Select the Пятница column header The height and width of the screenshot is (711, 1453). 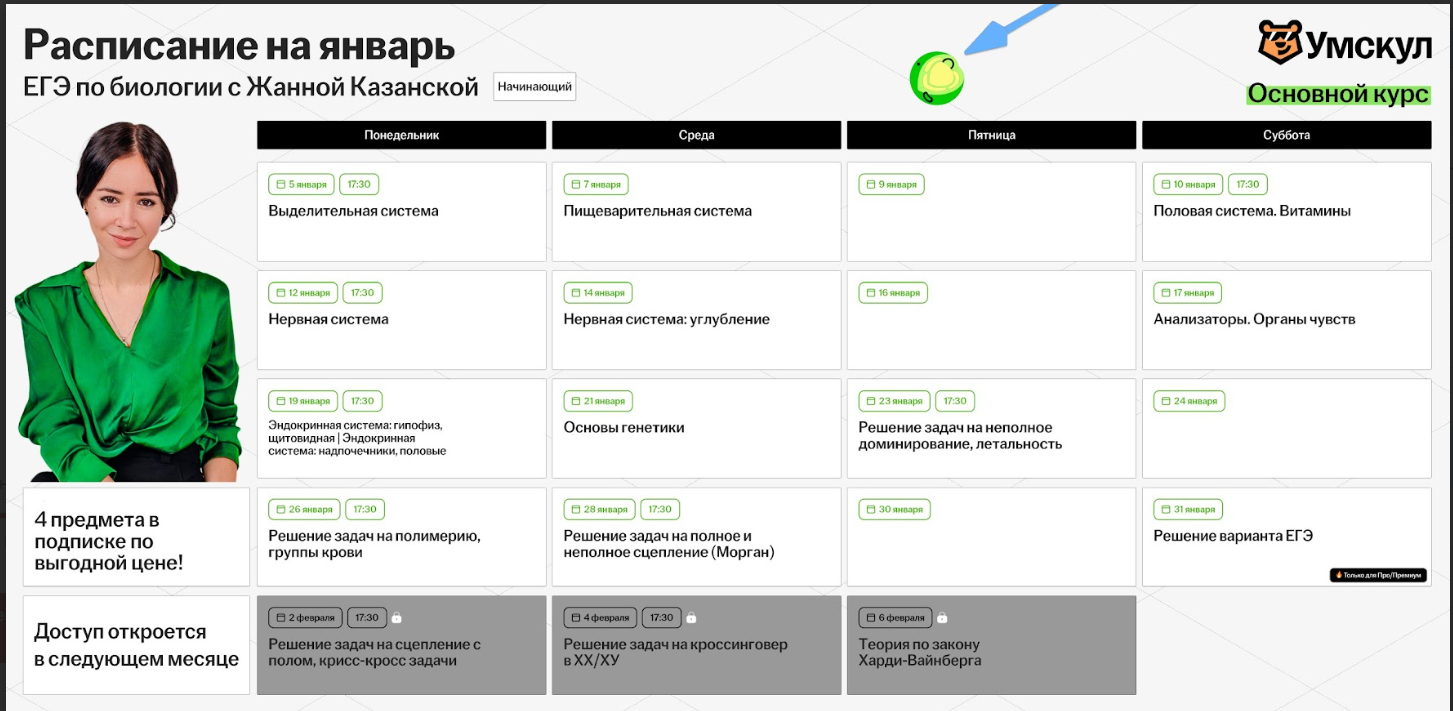click(991, 135)
